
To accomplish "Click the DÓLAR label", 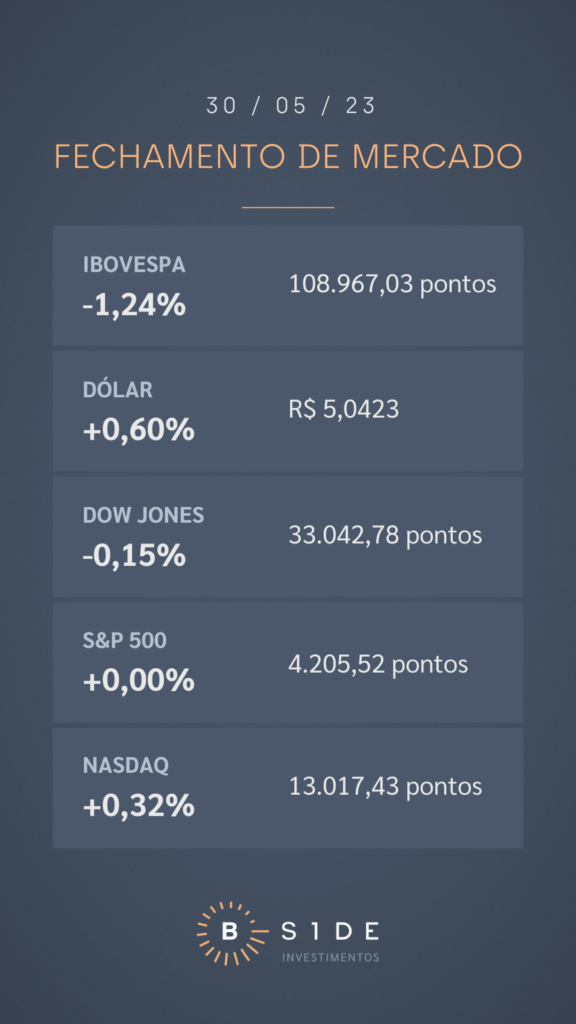I will click(118, 390).
